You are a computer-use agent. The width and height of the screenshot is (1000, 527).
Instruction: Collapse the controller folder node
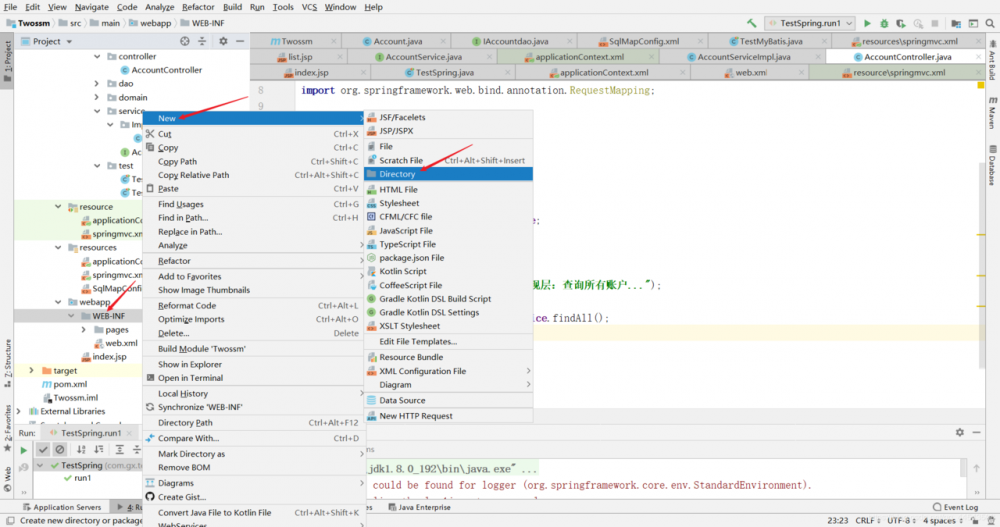(98, 57)
